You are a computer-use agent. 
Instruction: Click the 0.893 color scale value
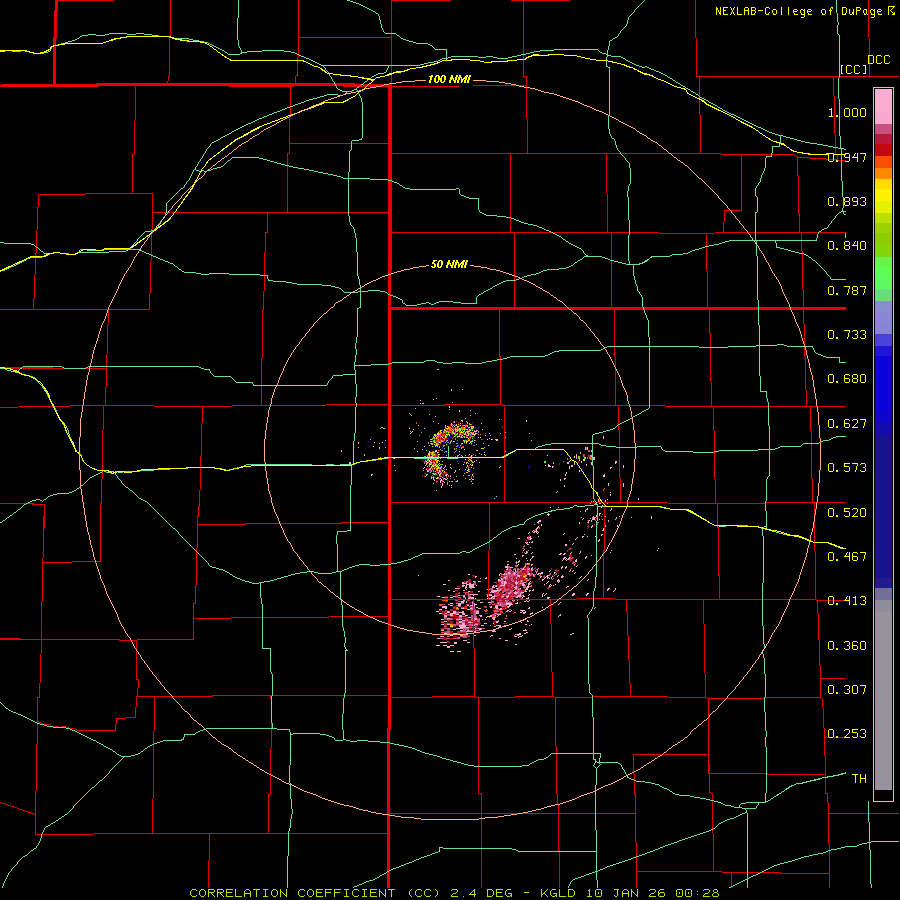pos(847,201)
